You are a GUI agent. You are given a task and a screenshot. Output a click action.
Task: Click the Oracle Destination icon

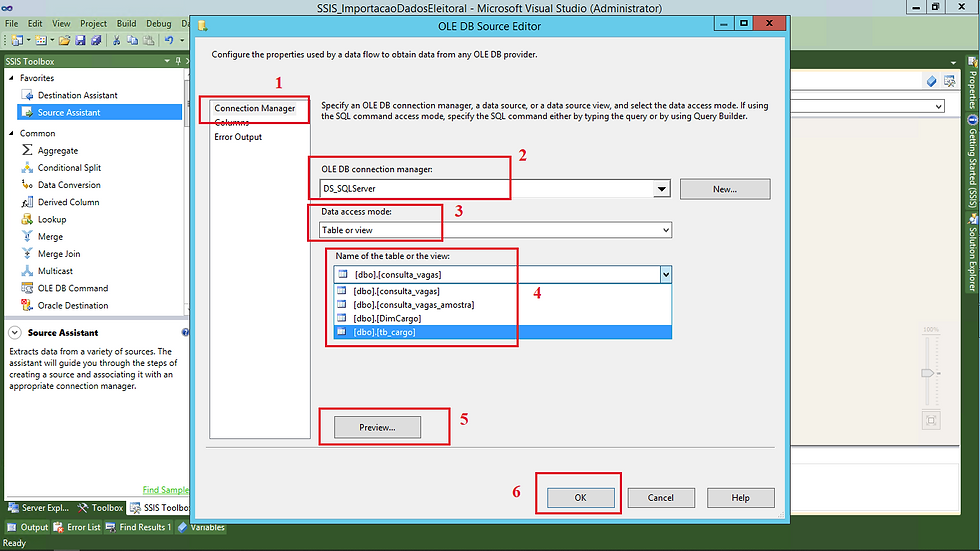27,305
